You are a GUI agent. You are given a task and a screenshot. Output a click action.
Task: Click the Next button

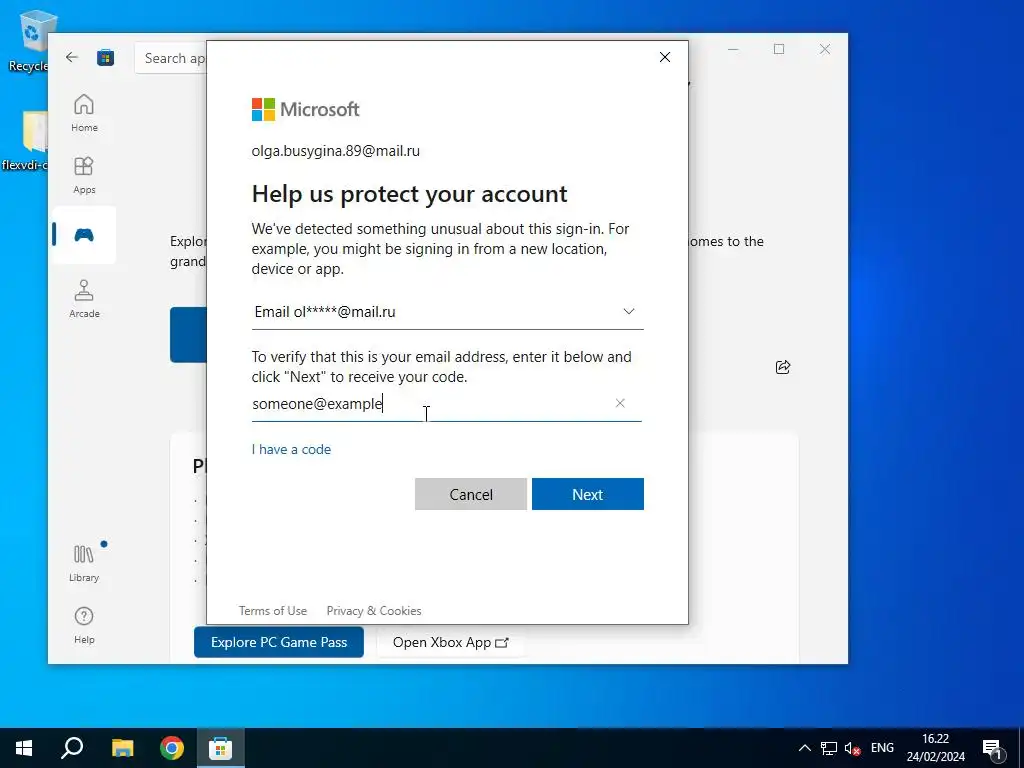[x=588, y=494]
